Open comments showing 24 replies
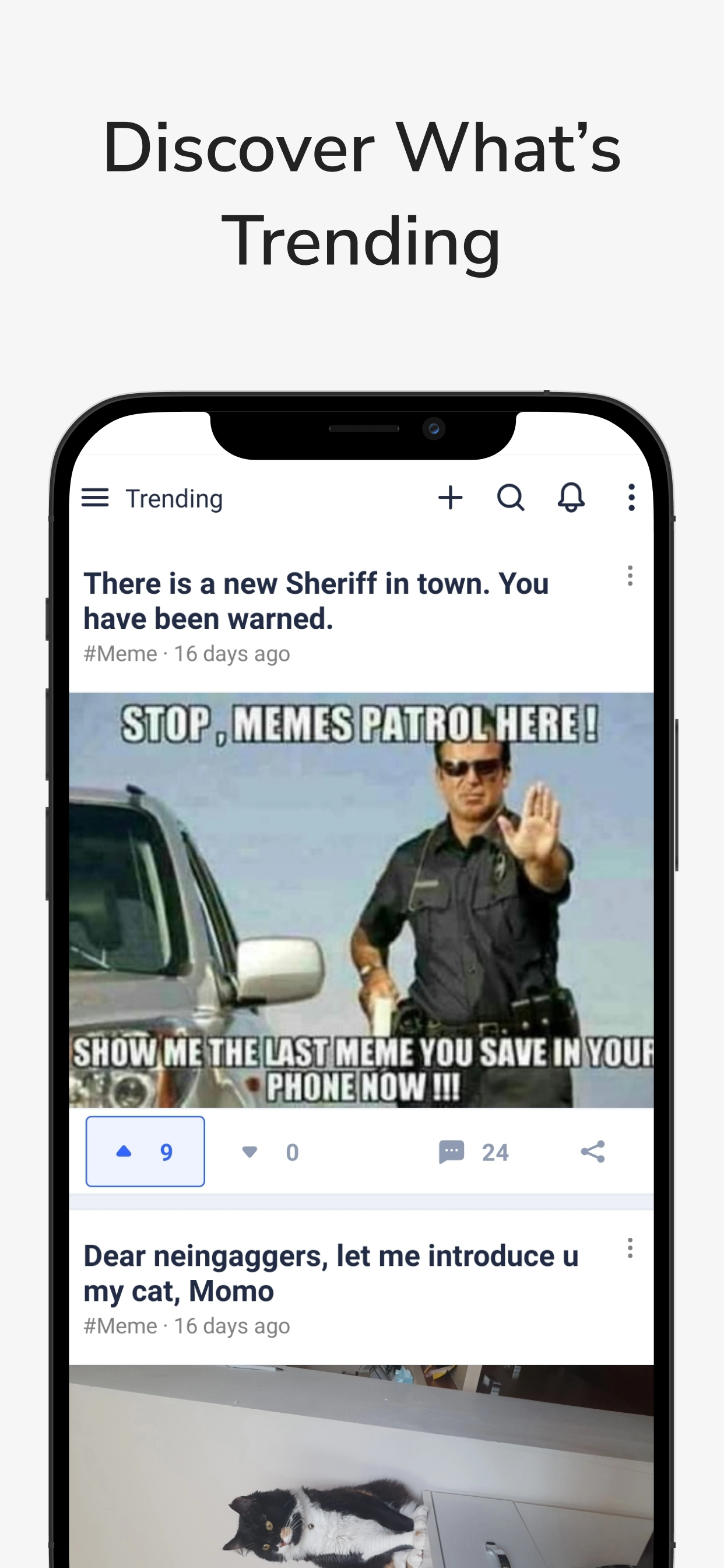Viewport: 724px width, 1568px height. (473, 1151)
